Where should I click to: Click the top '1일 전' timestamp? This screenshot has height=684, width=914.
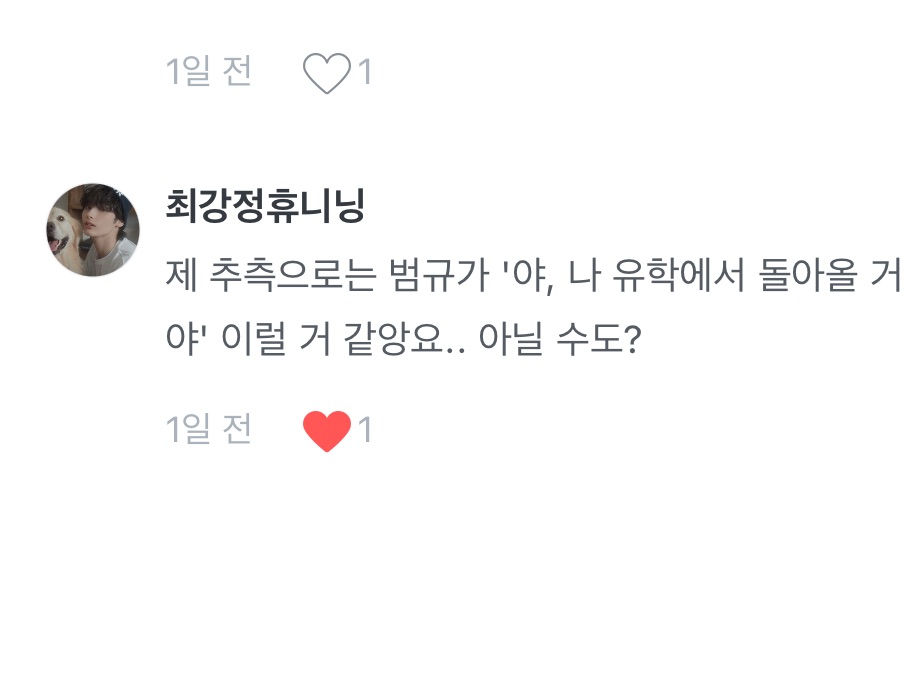click(209, 72)
